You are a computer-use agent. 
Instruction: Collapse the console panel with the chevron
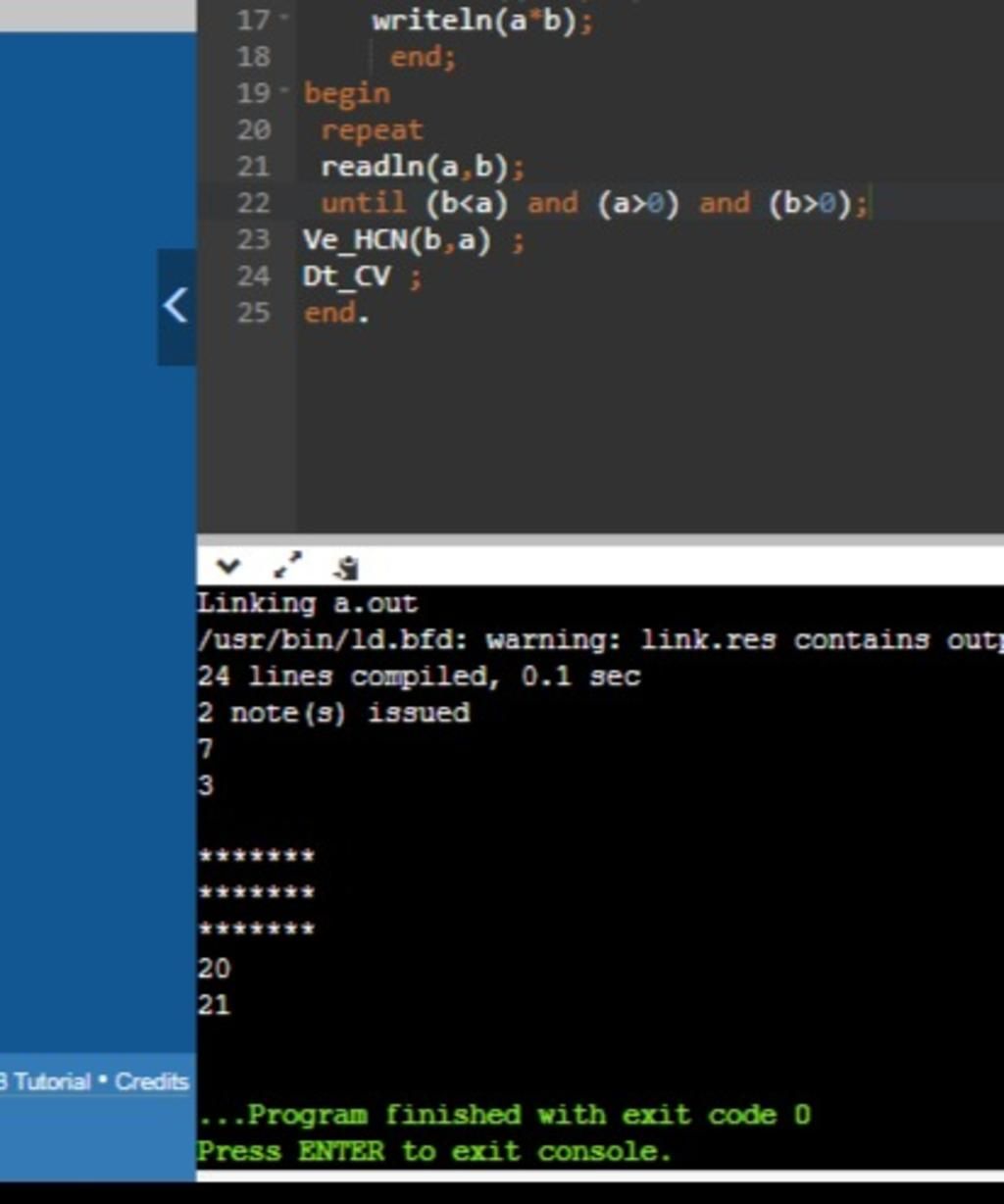click(227, 566)
